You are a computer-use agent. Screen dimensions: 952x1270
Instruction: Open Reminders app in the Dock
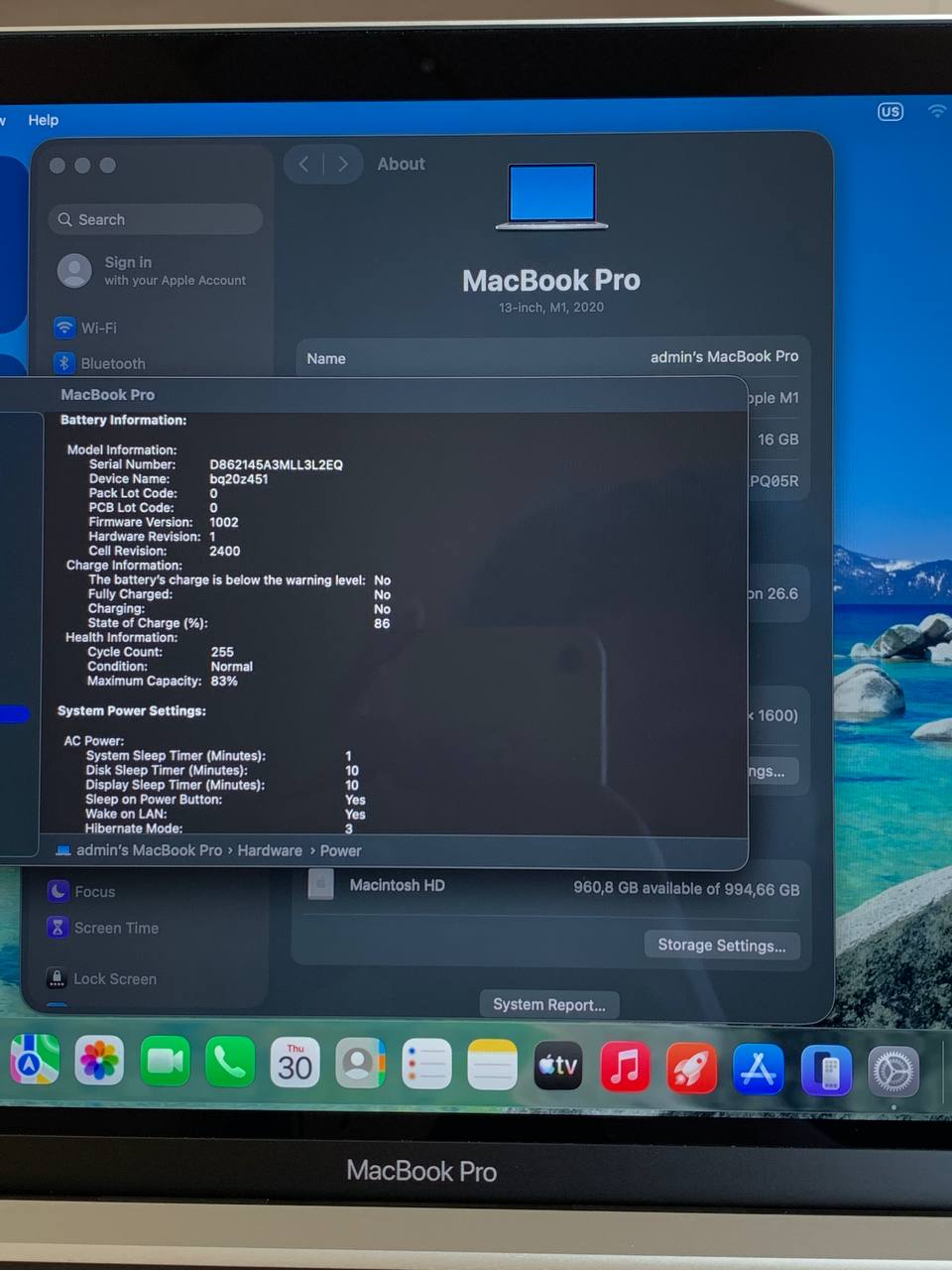click(427, 1065)
